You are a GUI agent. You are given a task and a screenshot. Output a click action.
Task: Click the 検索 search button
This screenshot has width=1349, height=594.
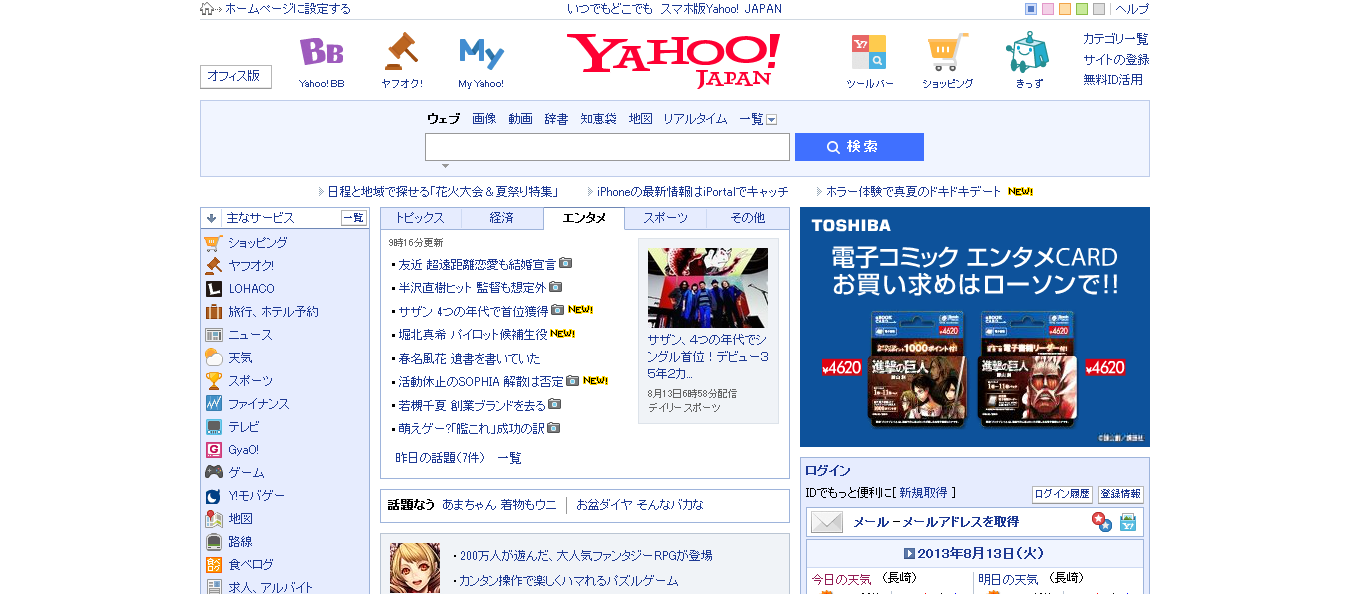[x=859, y=147]
